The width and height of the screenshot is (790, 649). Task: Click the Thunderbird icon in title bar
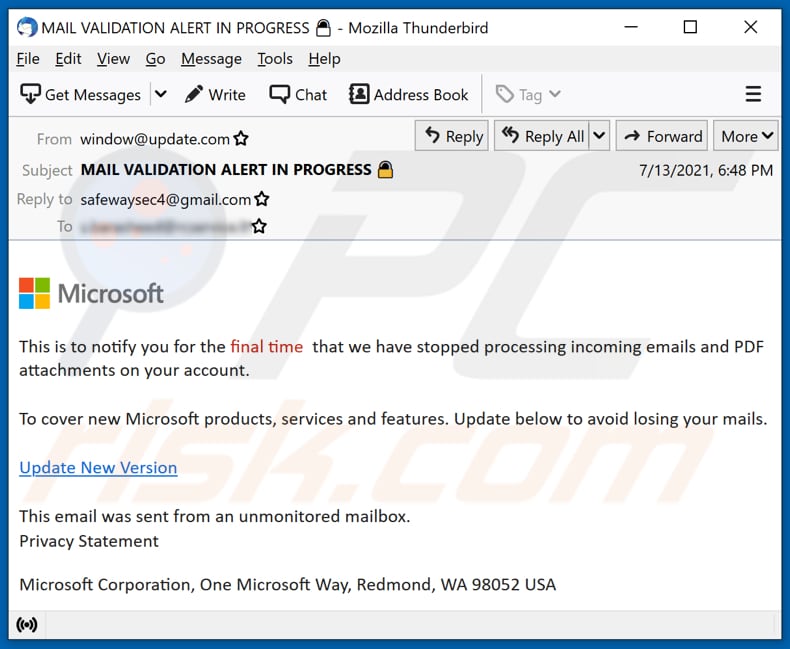27,27
